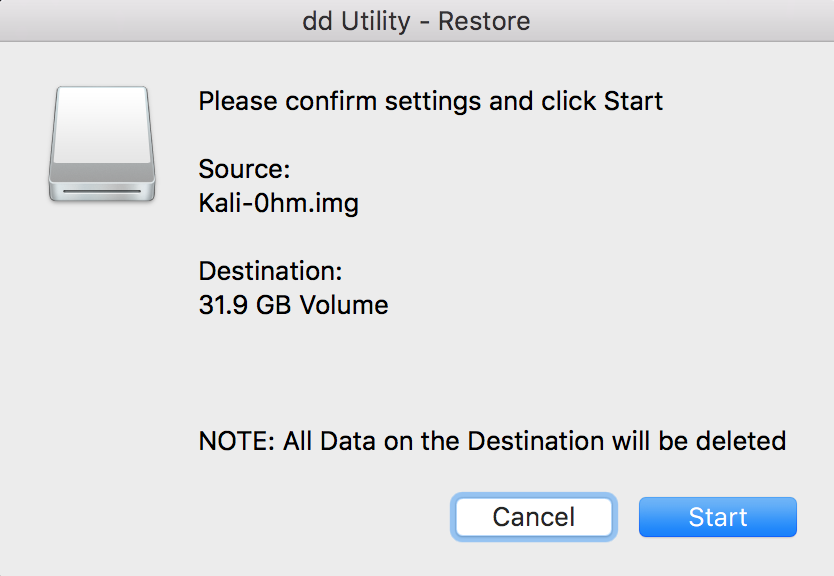Click the external drive icon

click(x=102, y=144)
